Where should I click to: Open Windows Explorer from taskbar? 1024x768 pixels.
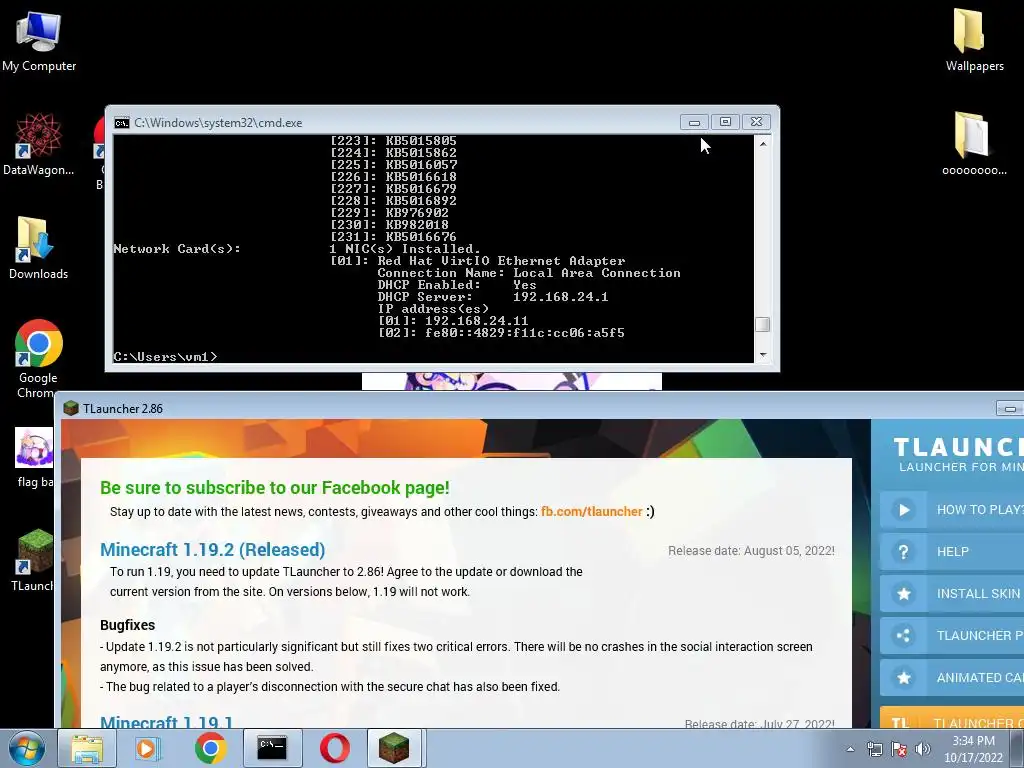[x=87, y=748]
